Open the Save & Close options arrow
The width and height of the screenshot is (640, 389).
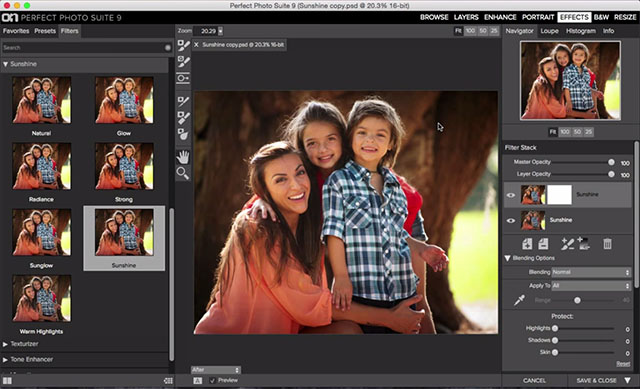pos(628,380)
